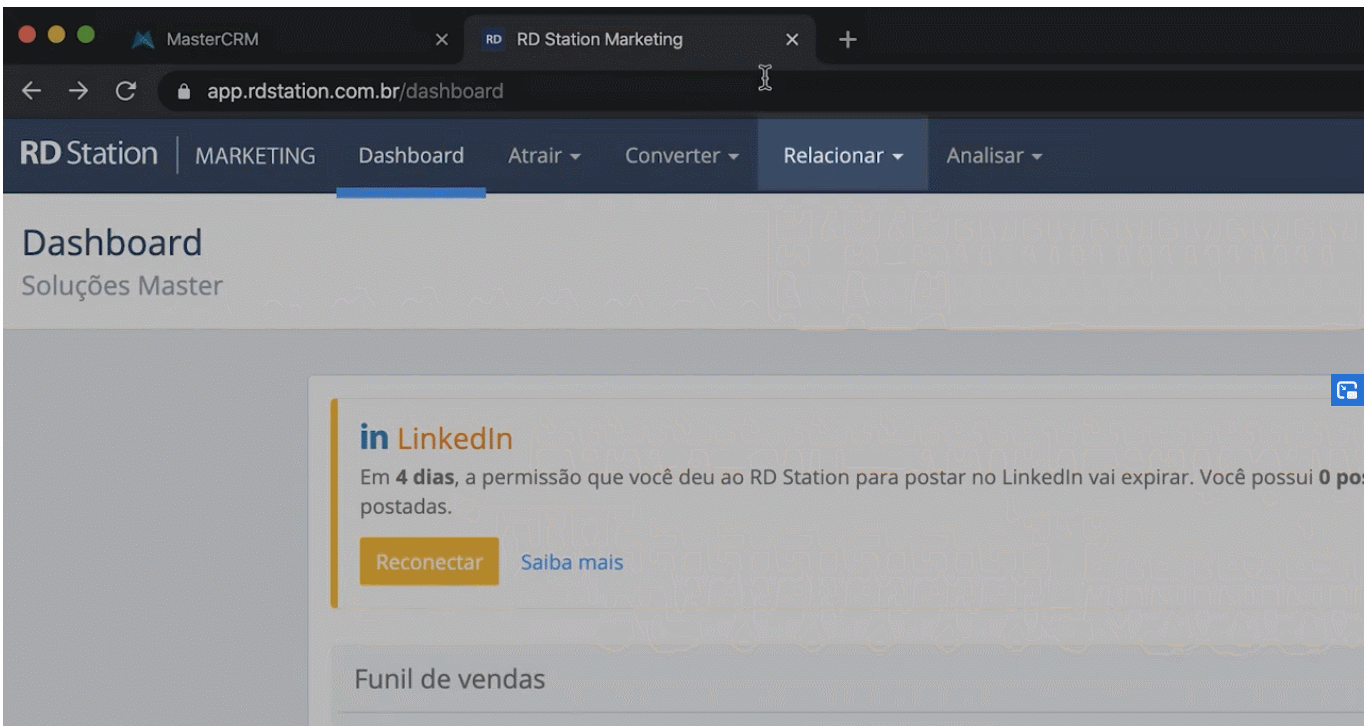Go forward with the browser forward arrow
The width and height of the screenshot is (1367, 726).
tap(79, 91)
